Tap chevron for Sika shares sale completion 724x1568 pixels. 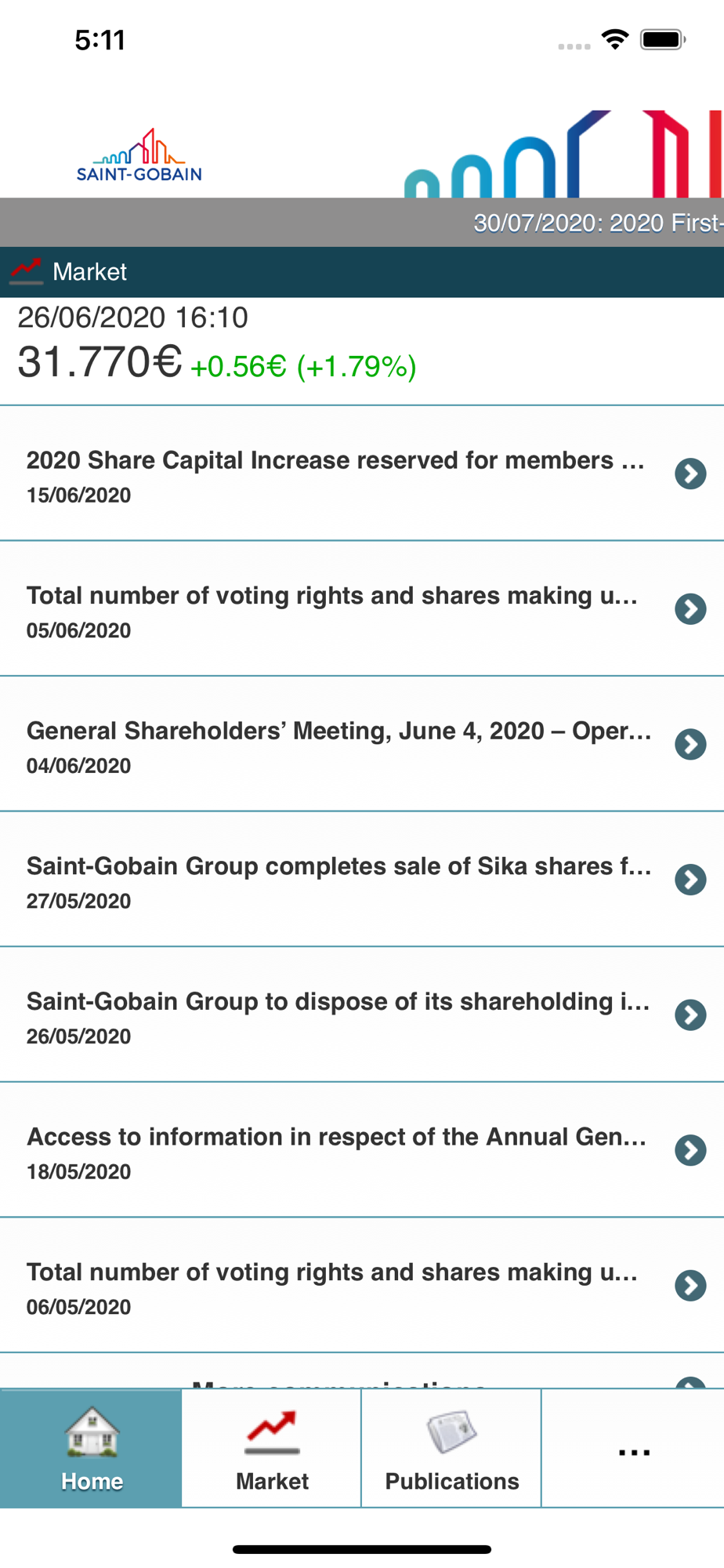(690, 880)
